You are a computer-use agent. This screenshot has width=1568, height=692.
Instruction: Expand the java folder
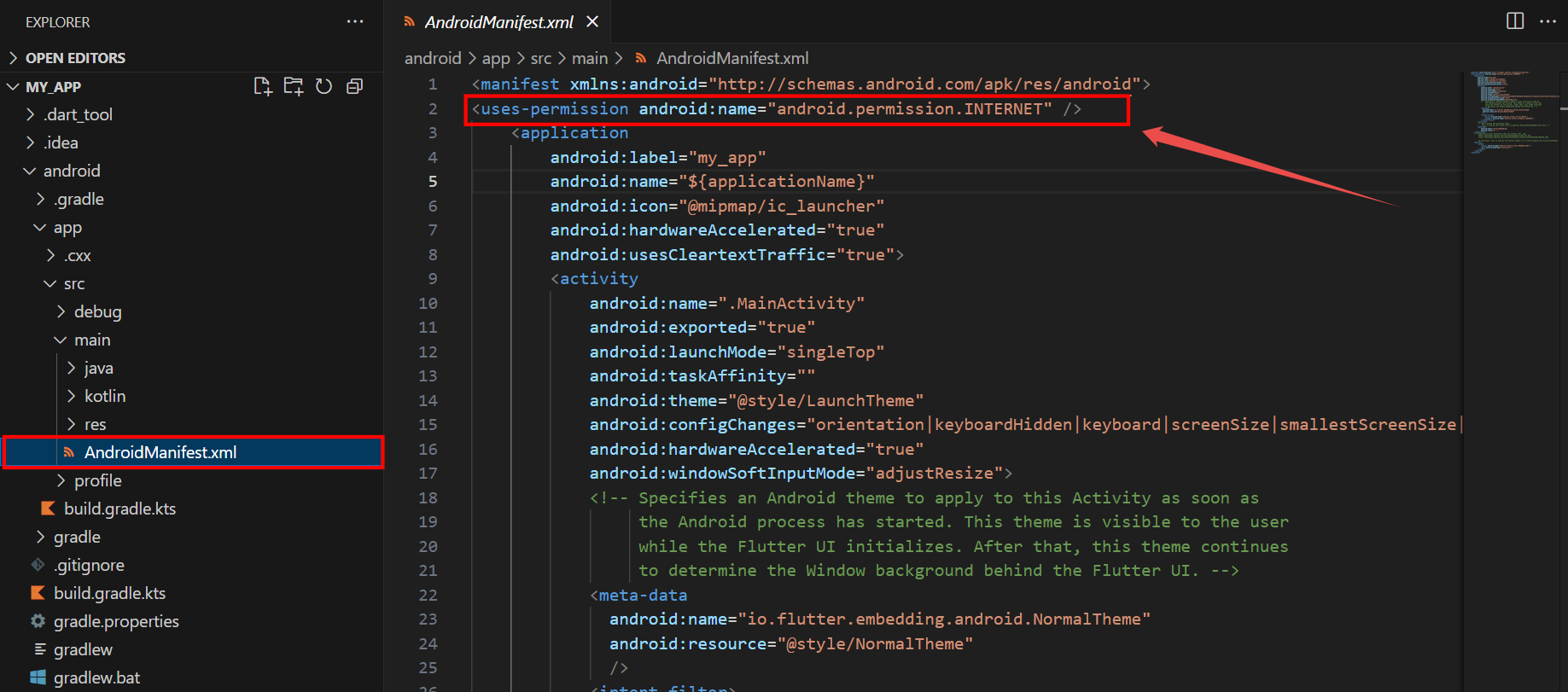72,368
